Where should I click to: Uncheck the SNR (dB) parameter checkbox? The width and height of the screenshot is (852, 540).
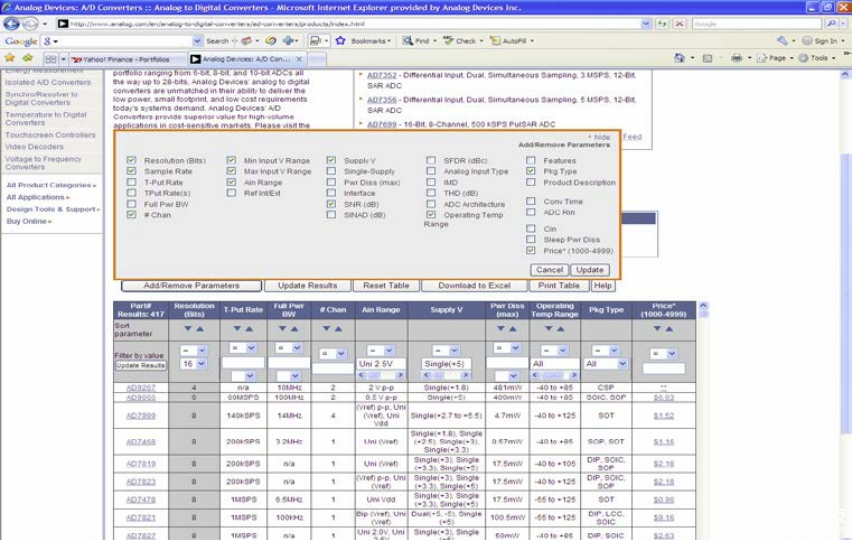click(332, 204)
